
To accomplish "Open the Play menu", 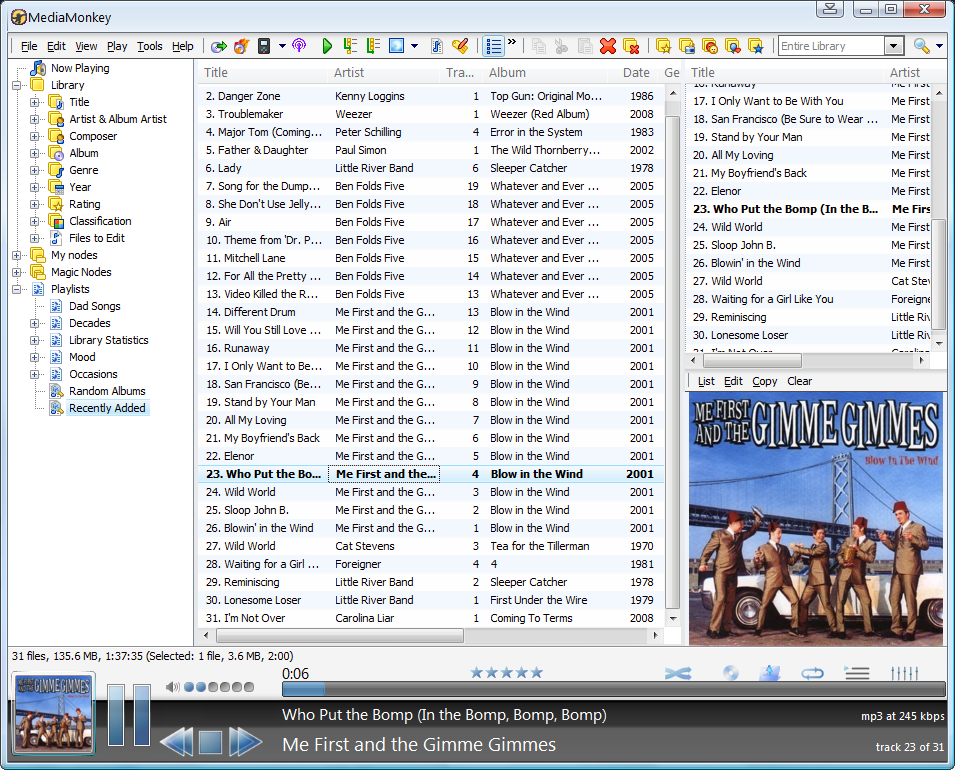I will [x=117, y=46].
